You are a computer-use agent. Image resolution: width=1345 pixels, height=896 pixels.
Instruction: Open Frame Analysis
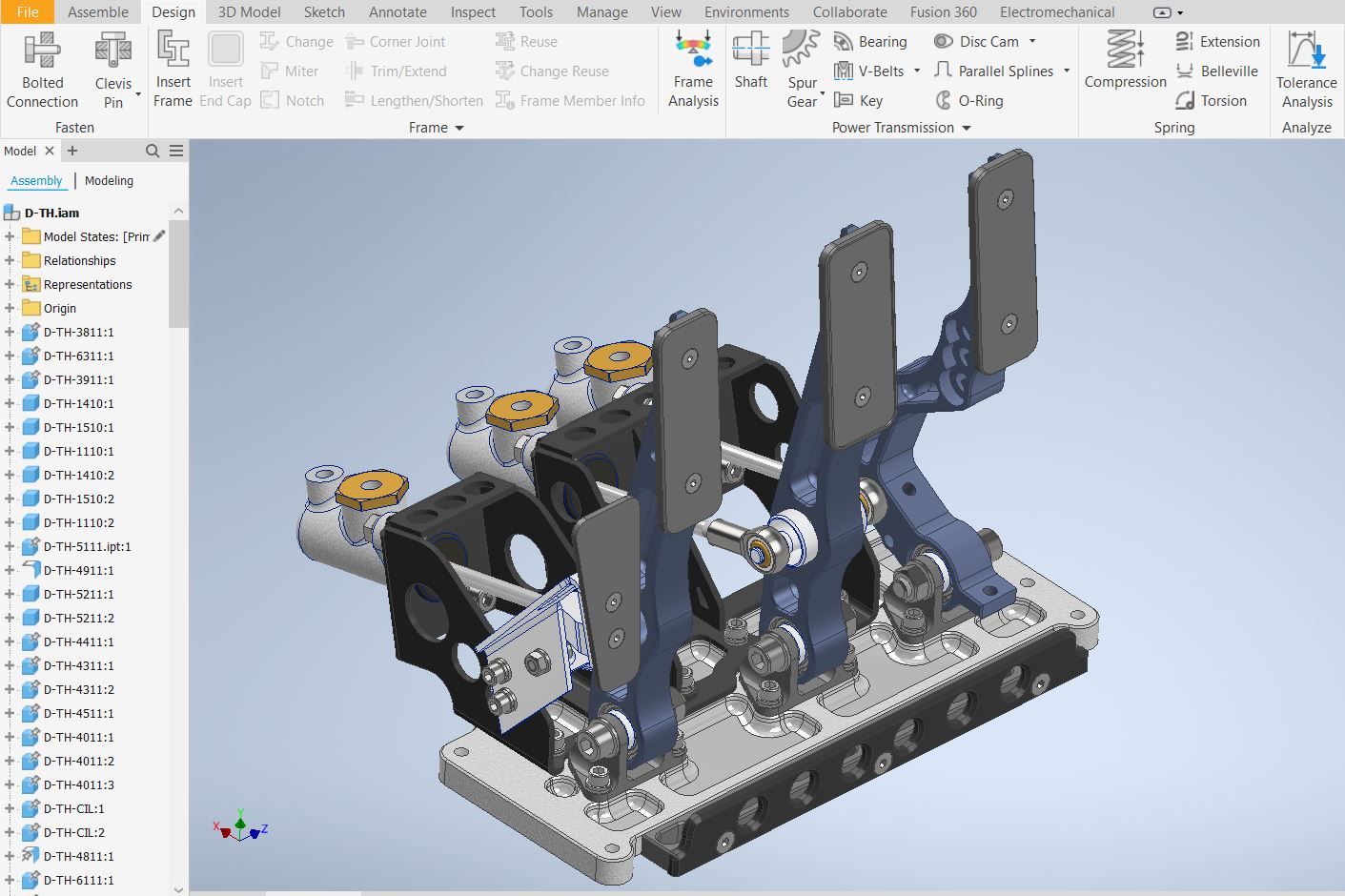click(x=693, y=71)
